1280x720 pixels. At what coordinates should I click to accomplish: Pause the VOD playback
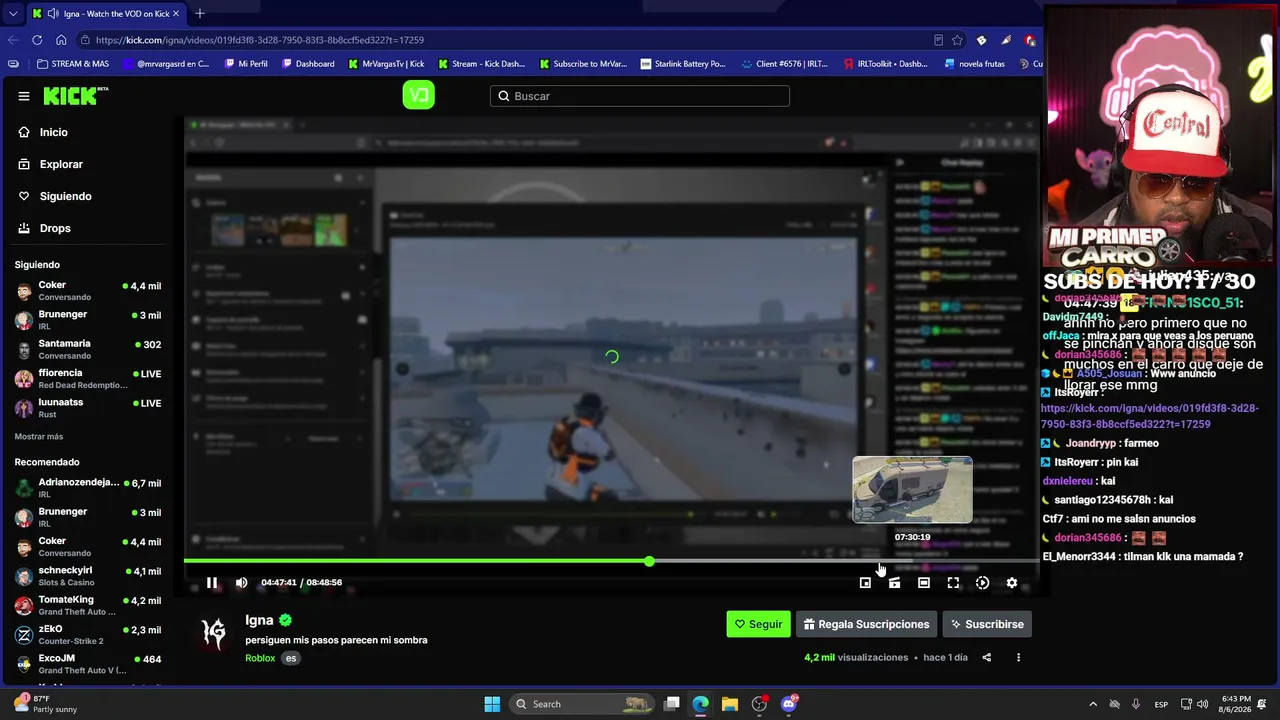click(x=212, y=583)
